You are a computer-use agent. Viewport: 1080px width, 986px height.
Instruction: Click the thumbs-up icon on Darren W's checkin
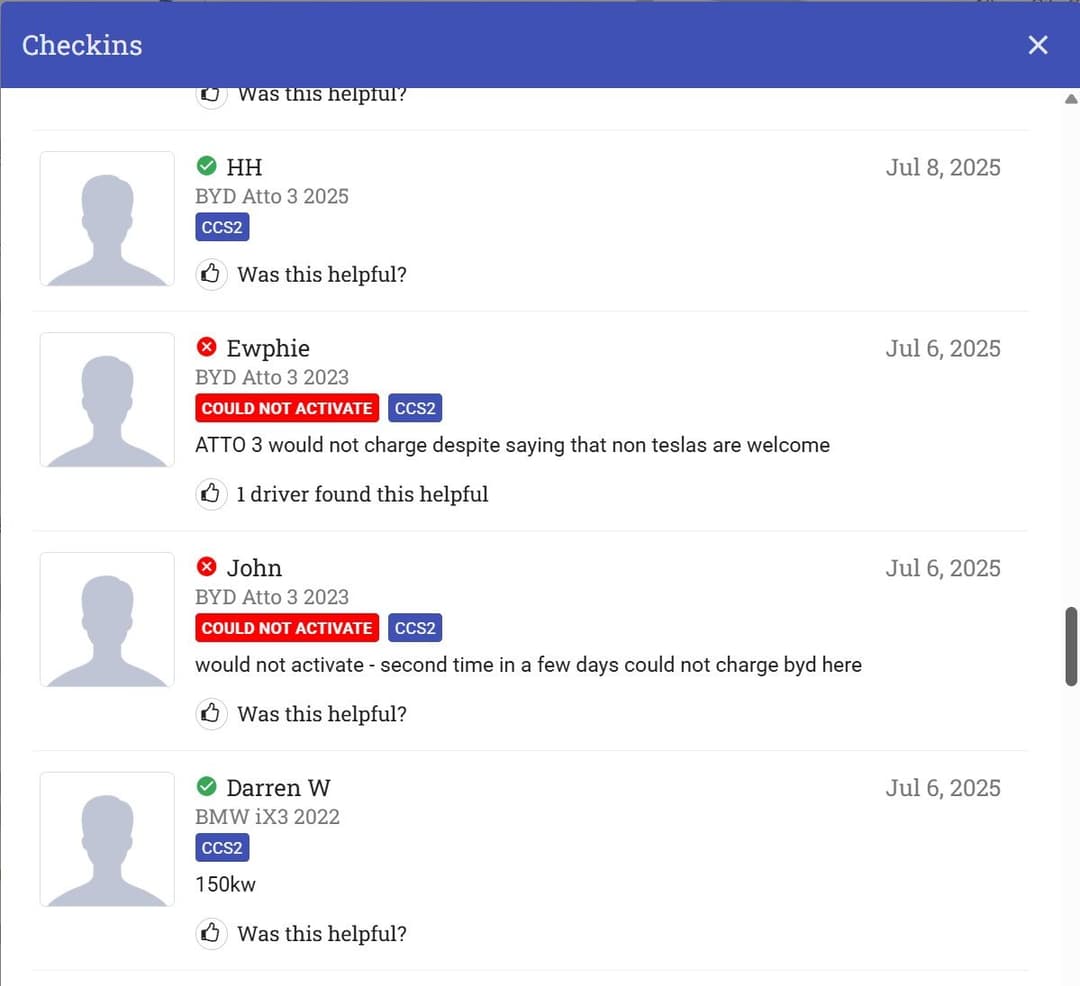[211, 933]
